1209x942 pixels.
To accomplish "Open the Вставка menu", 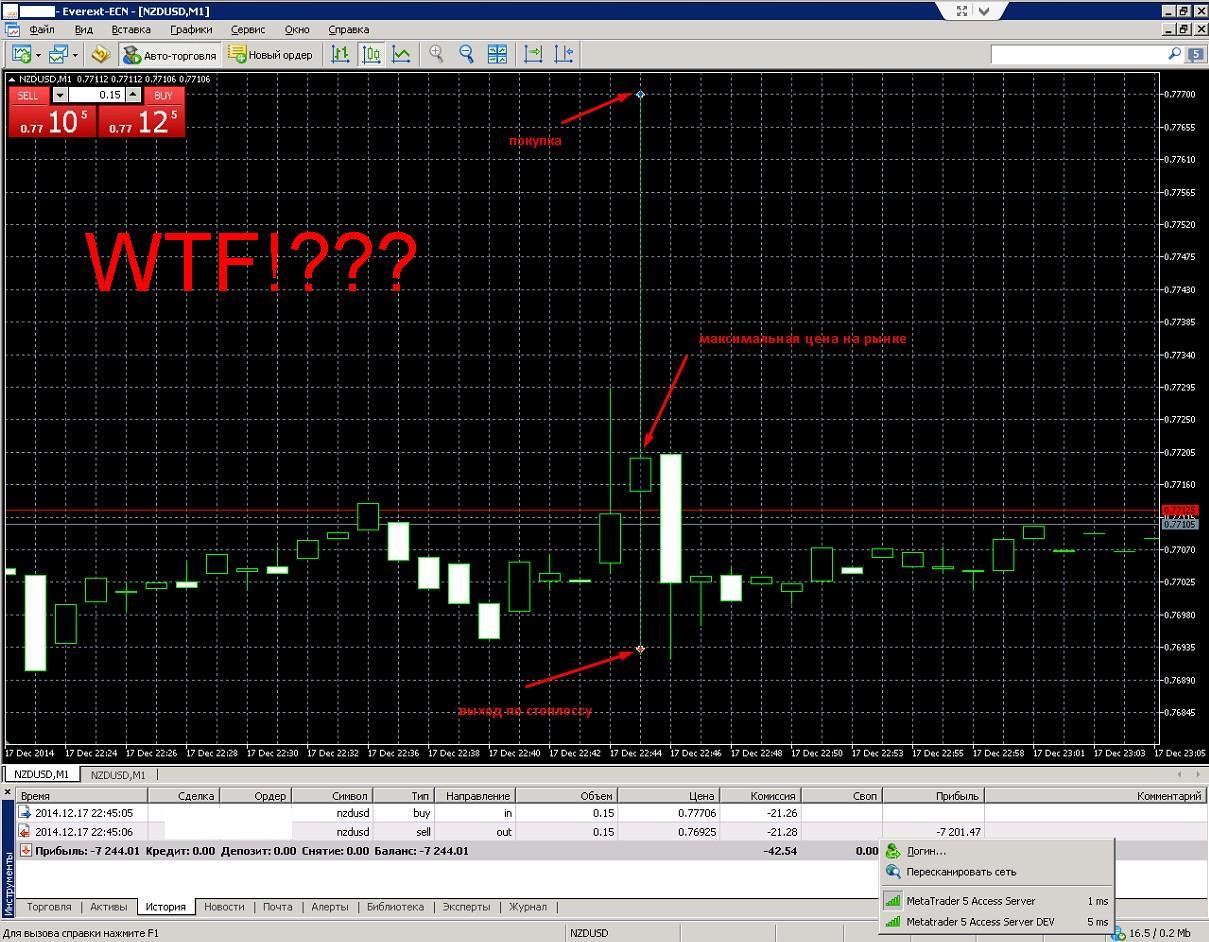I will point(131,30).
